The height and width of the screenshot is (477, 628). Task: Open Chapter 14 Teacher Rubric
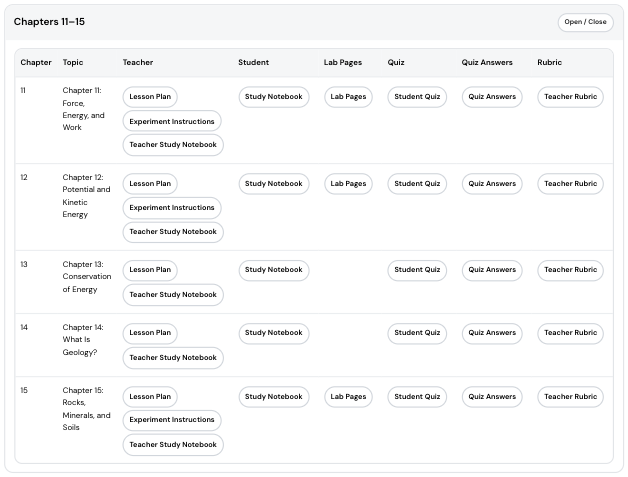click(570, 333)
